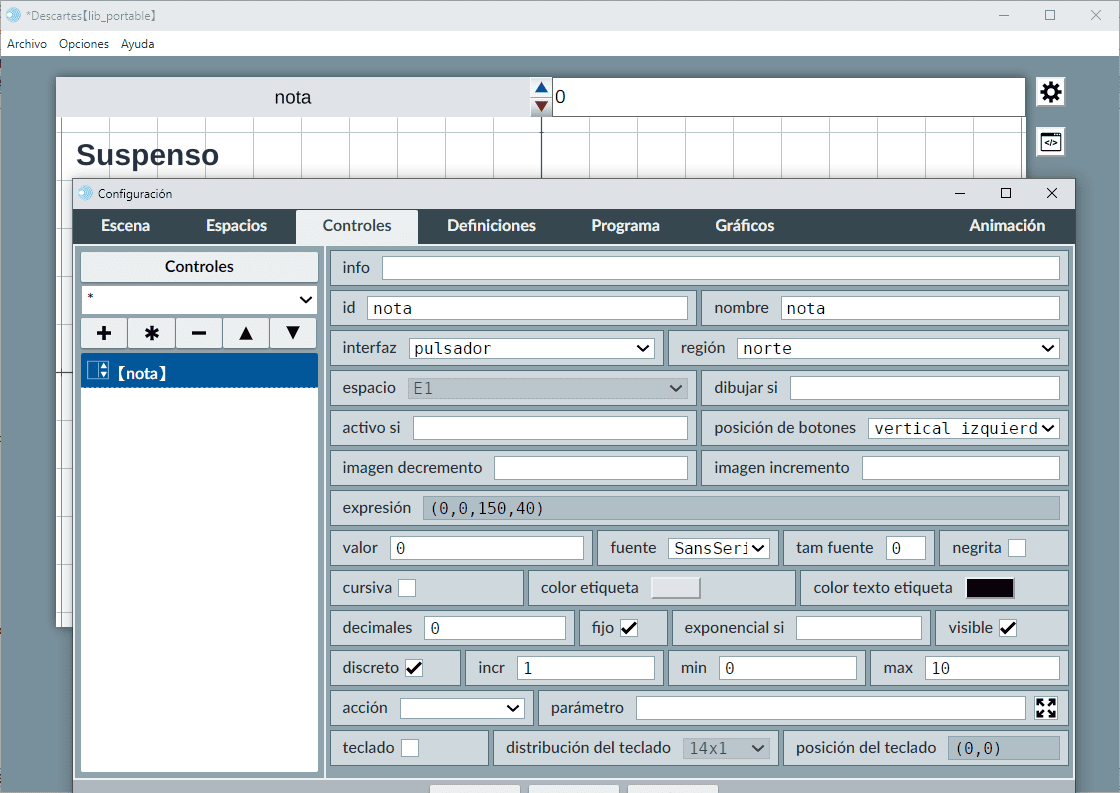Pick the color texto etiqueta swatch
The width and height of the screenshot is (1120, 793).
coord(989,588)
